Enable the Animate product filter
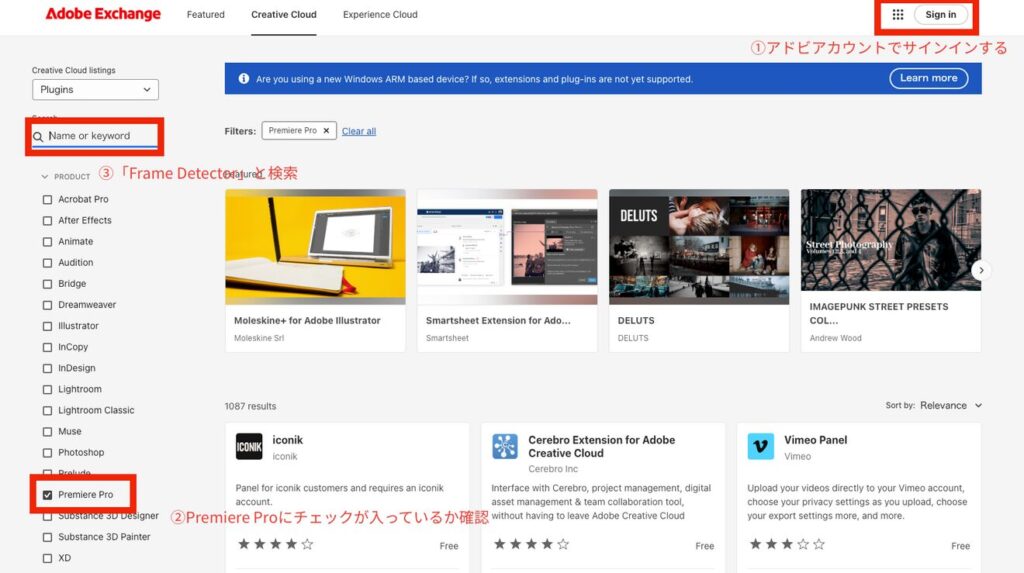 coord(47,242)
